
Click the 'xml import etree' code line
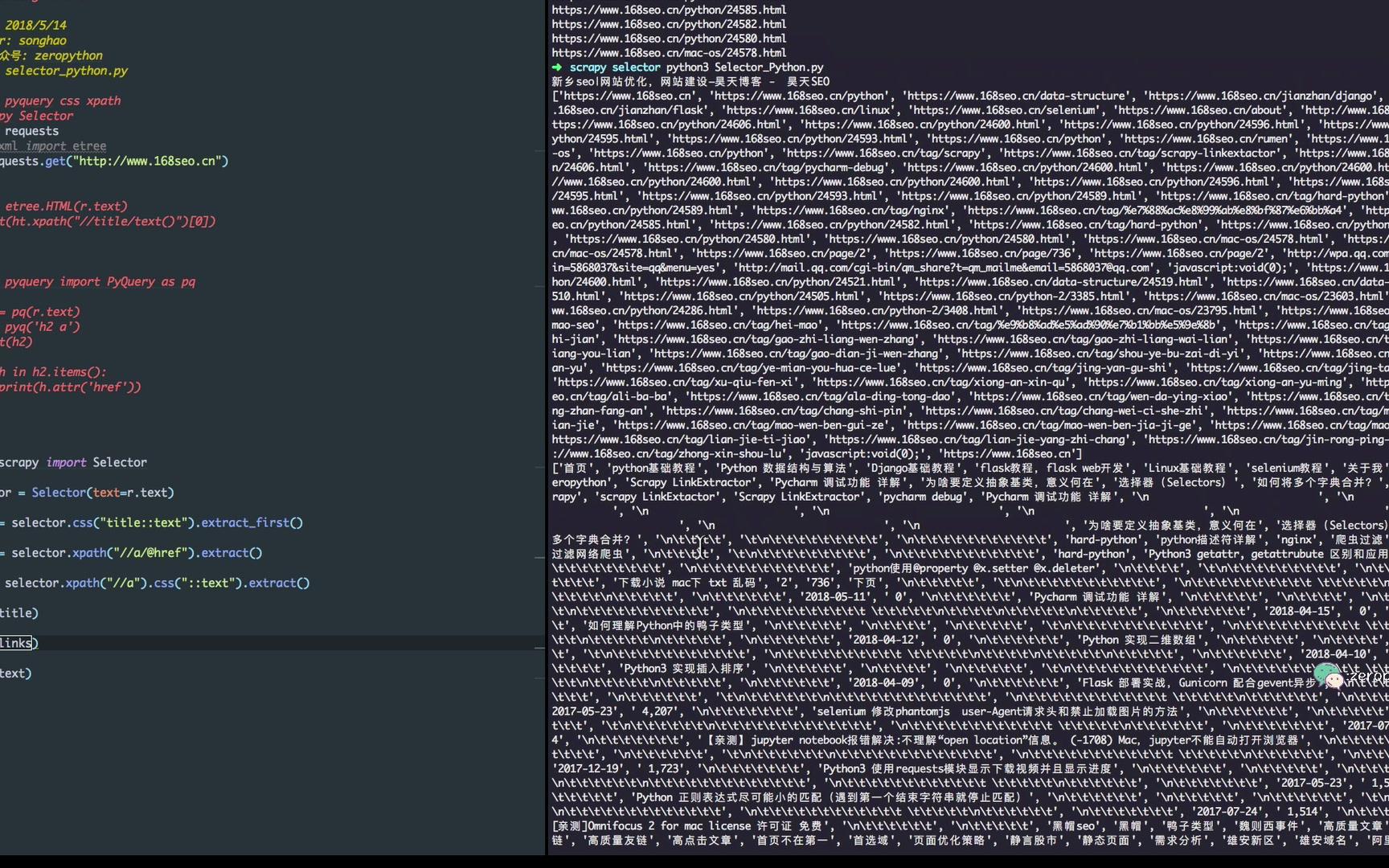(x=53, y=145)
